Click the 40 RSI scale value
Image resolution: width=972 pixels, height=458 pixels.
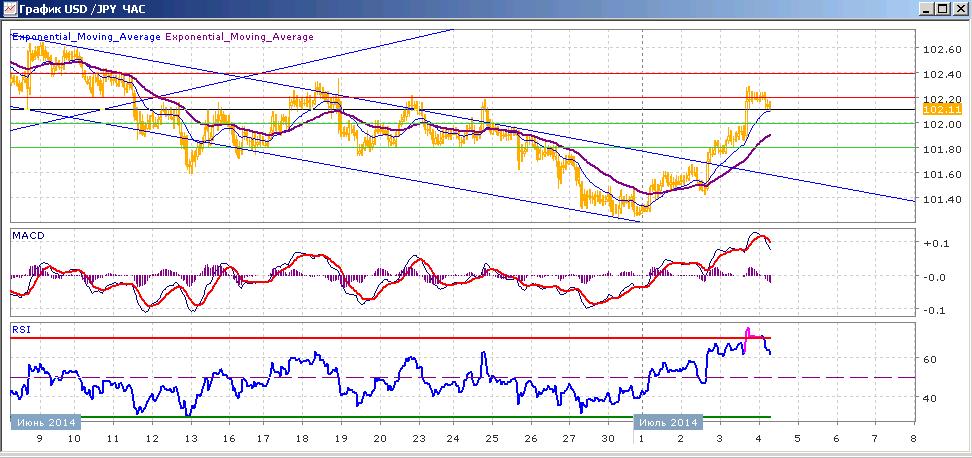(930, 398)
